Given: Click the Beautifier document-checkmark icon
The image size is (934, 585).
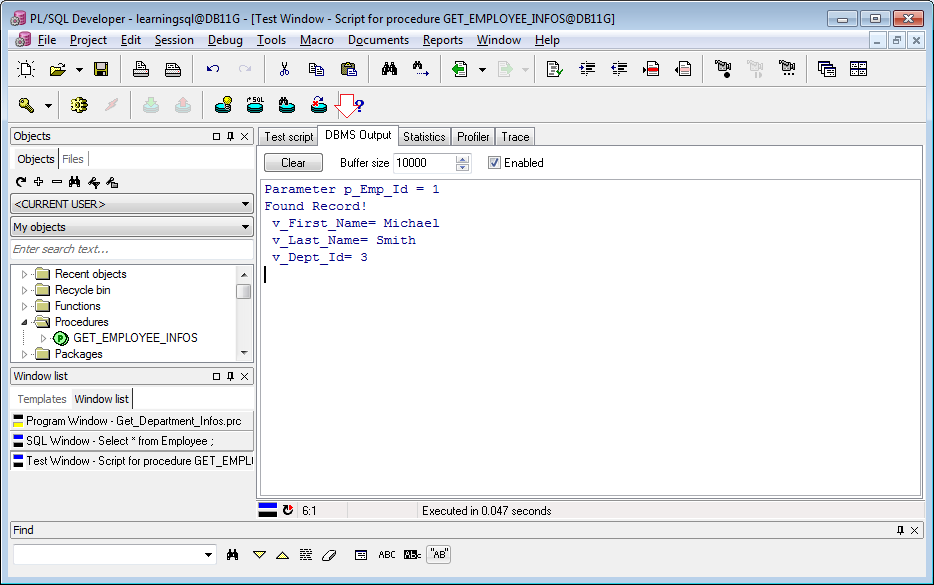Looking at the screenshot, I should click(555, 69).
